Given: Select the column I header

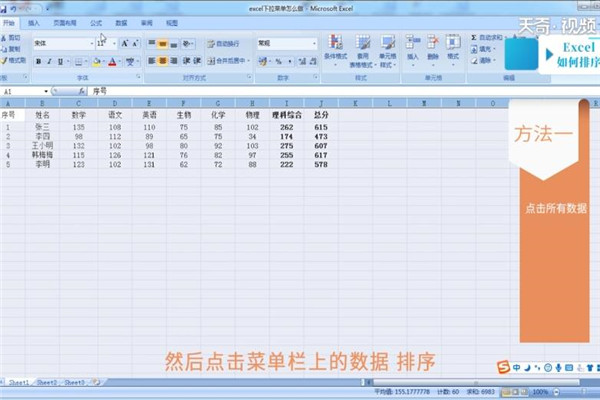Looking at the screenshot, I should (x=287, y=103).
